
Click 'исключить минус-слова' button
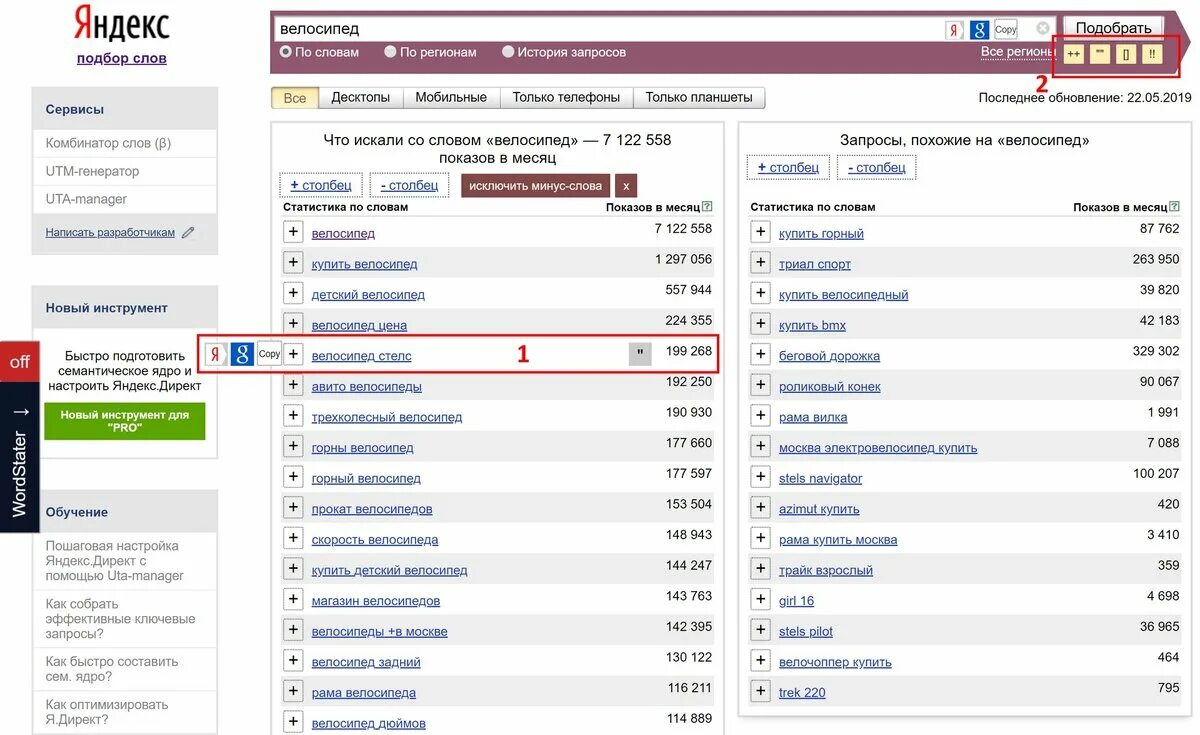(535, 185)
